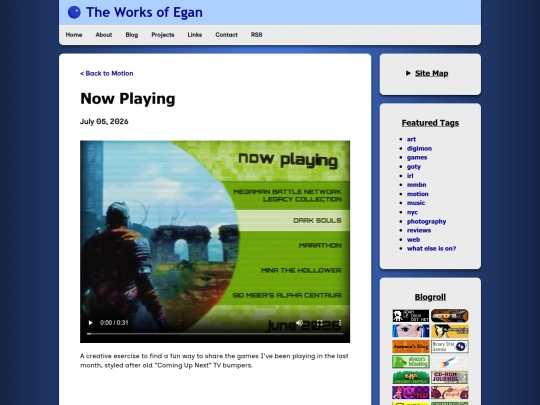Open the 'music' tag link
This screenshot has width=540, height=405.
pyautogui.click(x=416, y=203)
